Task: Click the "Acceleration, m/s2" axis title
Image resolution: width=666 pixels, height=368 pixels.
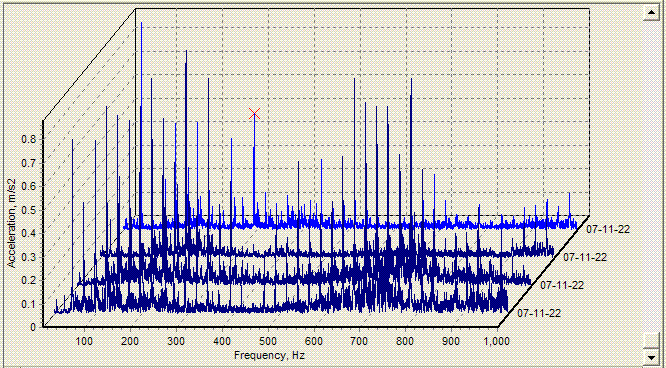Action: point(12,223)
